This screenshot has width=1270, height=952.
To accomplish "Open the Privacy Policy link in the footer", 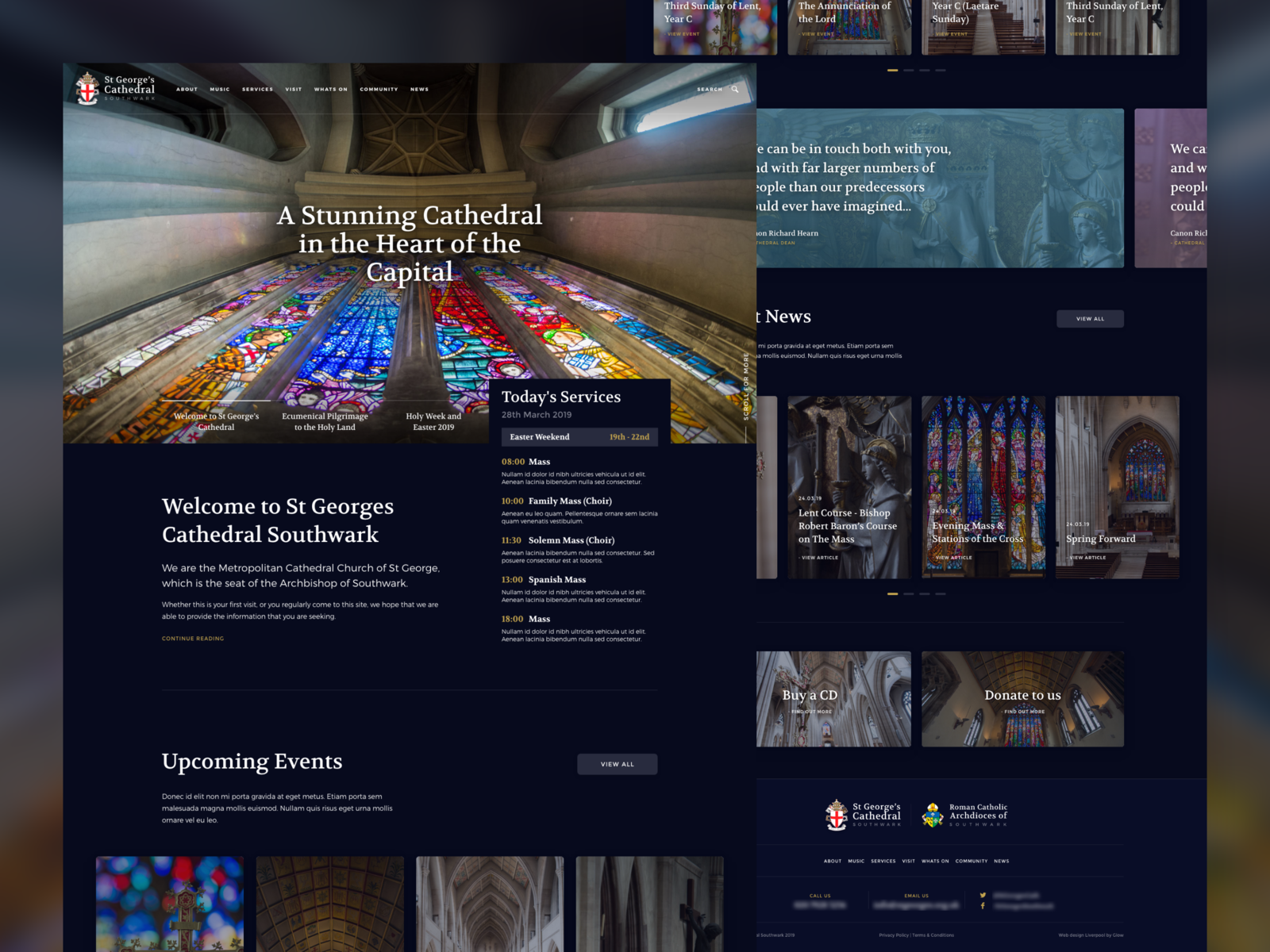I will pos(895,935).
